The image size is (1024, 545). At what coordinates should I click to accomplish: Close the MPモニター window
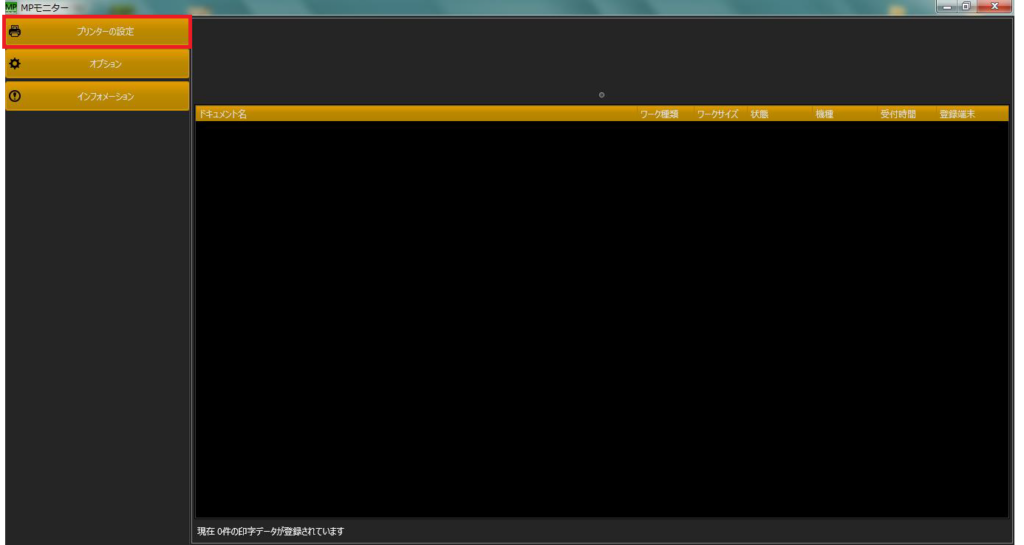click(x=996, y=7)
